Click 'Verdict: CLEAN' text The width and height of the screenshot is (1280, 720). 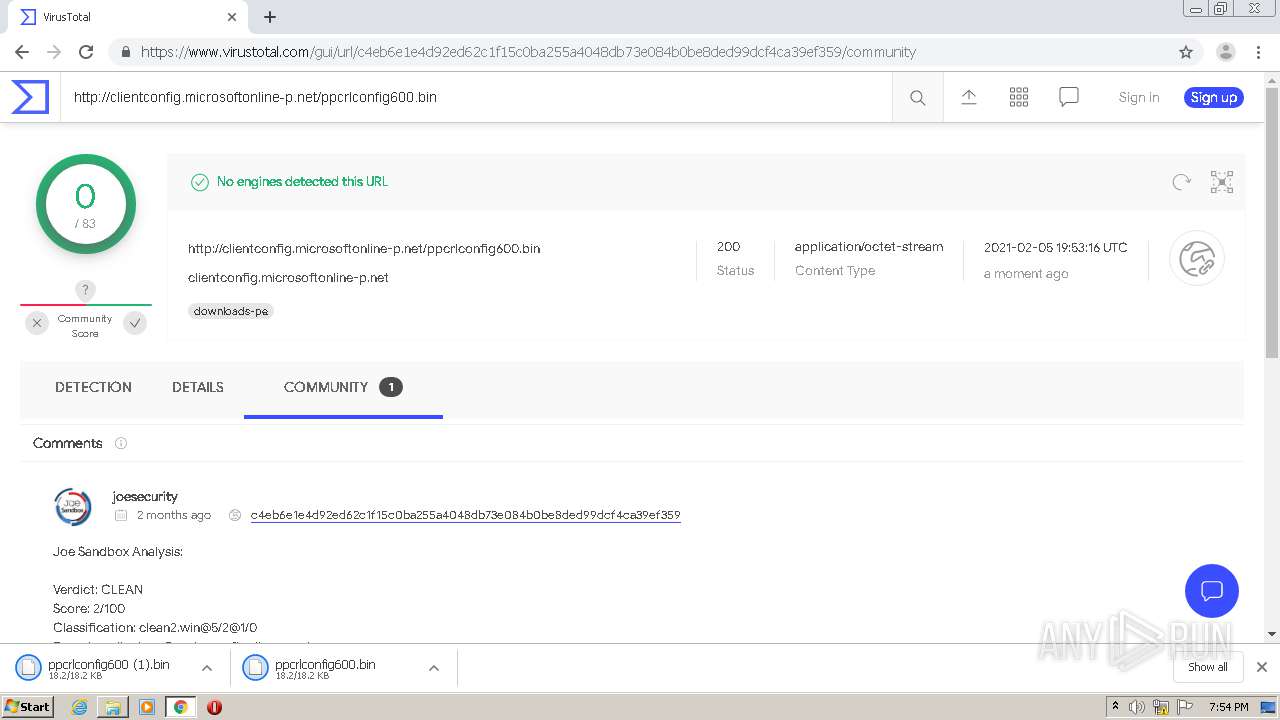click(98, 590)
